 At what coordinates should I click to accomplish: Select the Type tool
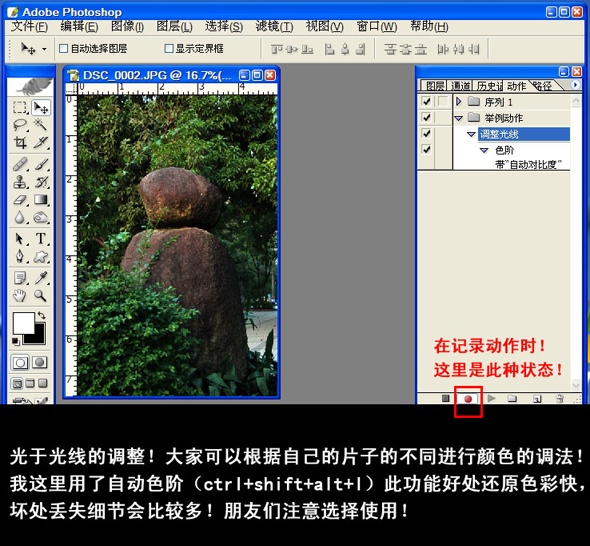pos(41,239)
